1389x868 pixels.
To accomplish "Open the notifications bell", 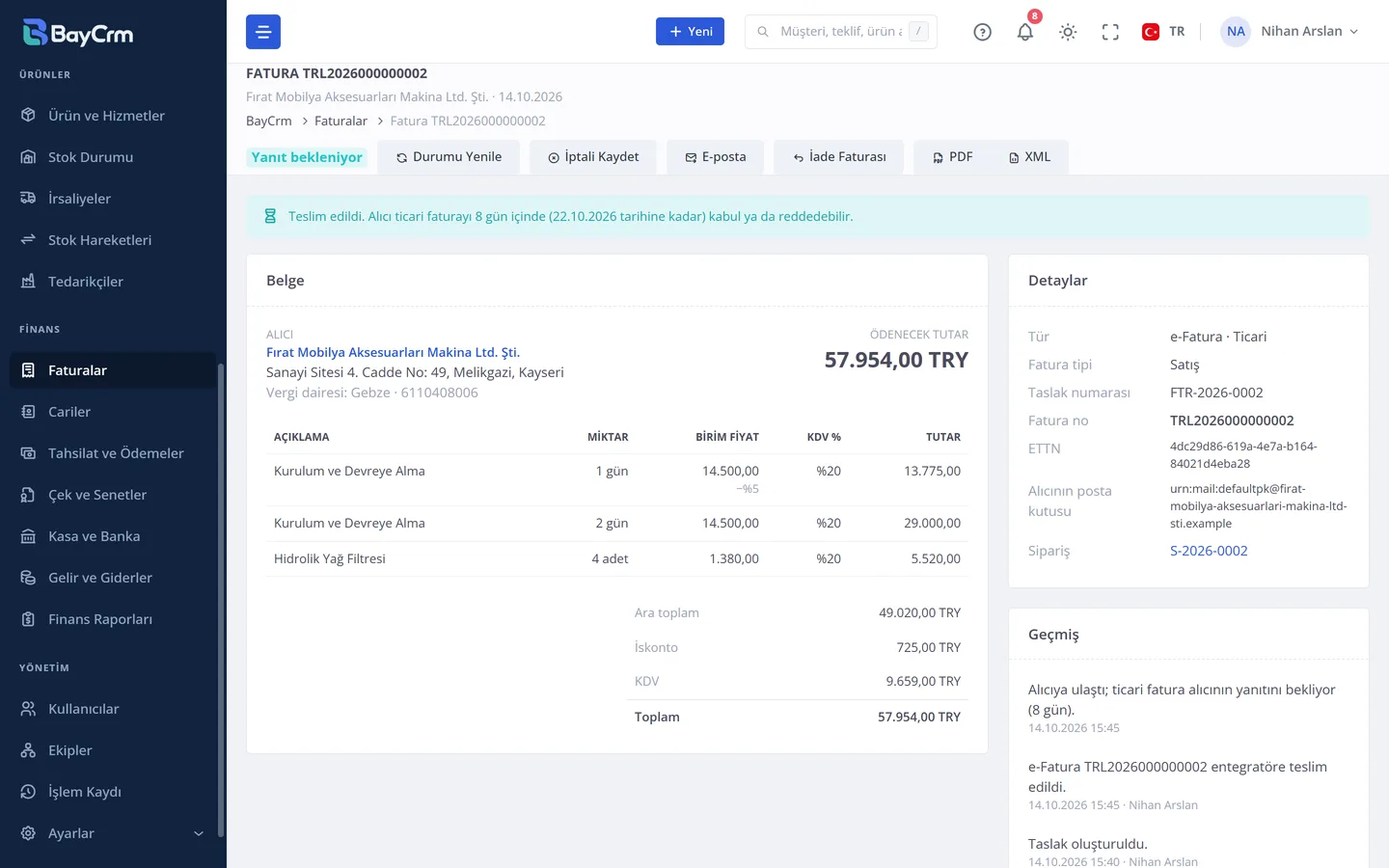I will (x=1024, y=32).
